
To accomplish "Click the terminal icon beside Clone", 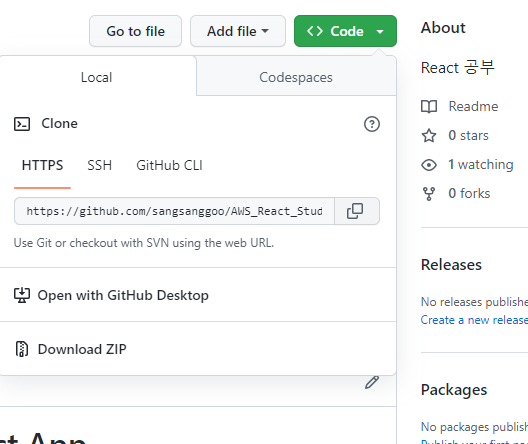I will (22, 124).
